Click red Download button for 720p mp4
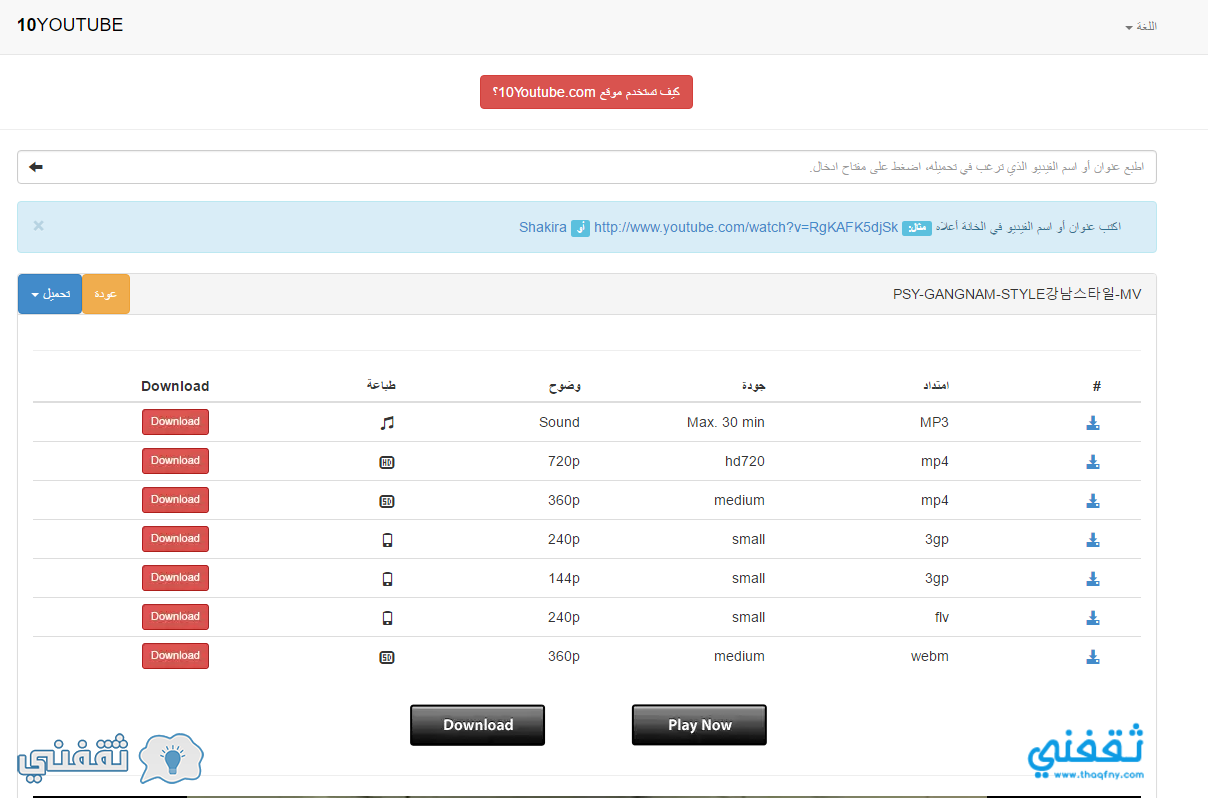Screen dimensions: 1208x798 175,461
